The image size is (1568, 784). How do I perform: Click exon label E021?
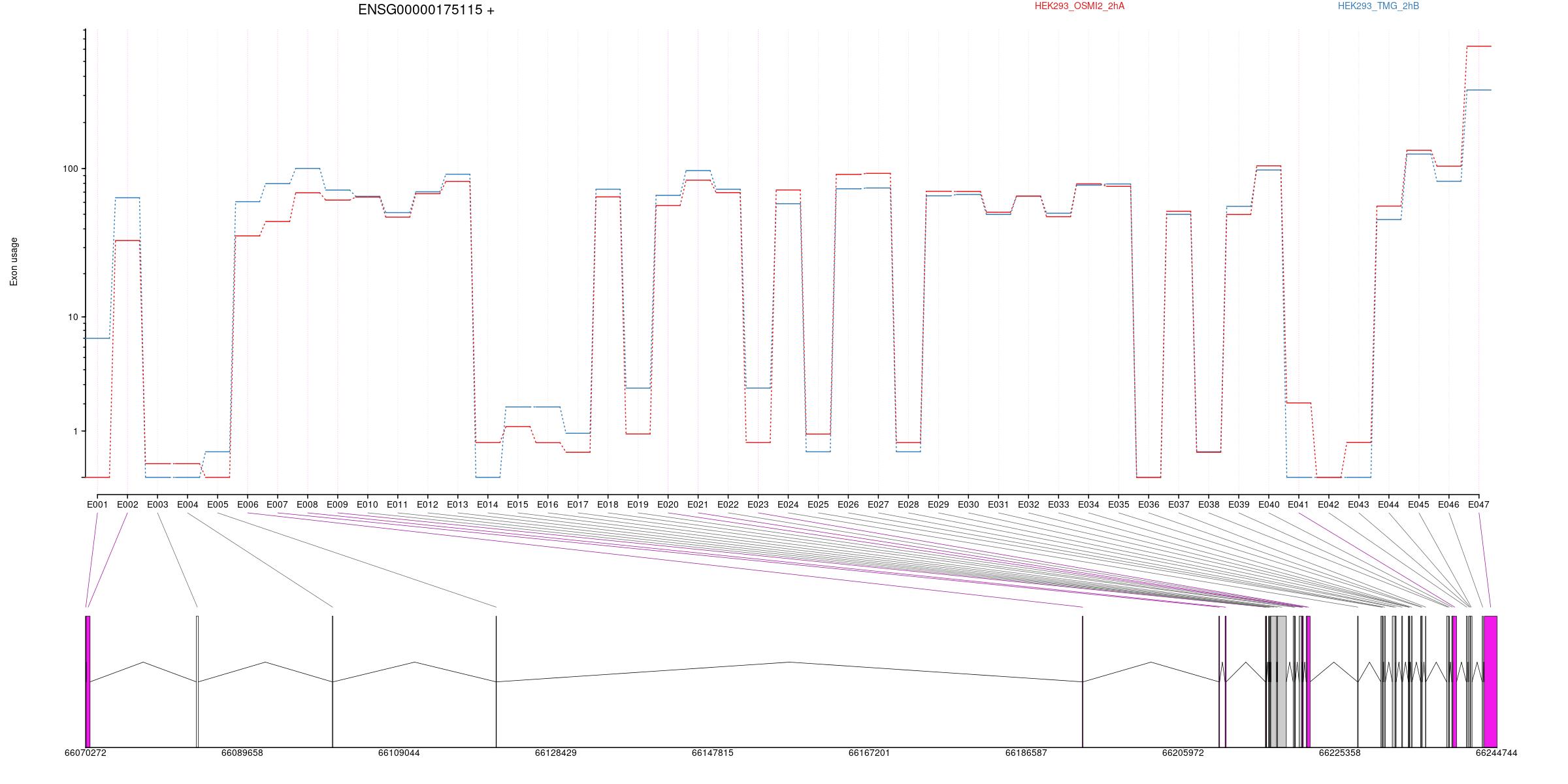698,504
